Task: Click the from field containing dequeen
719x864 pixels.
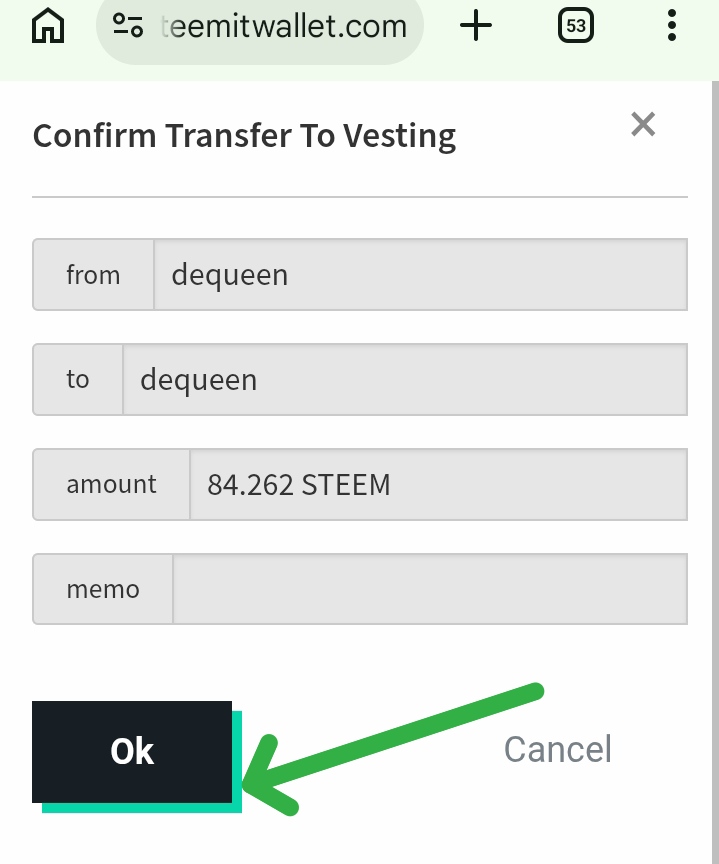Action: pos(420,274)
